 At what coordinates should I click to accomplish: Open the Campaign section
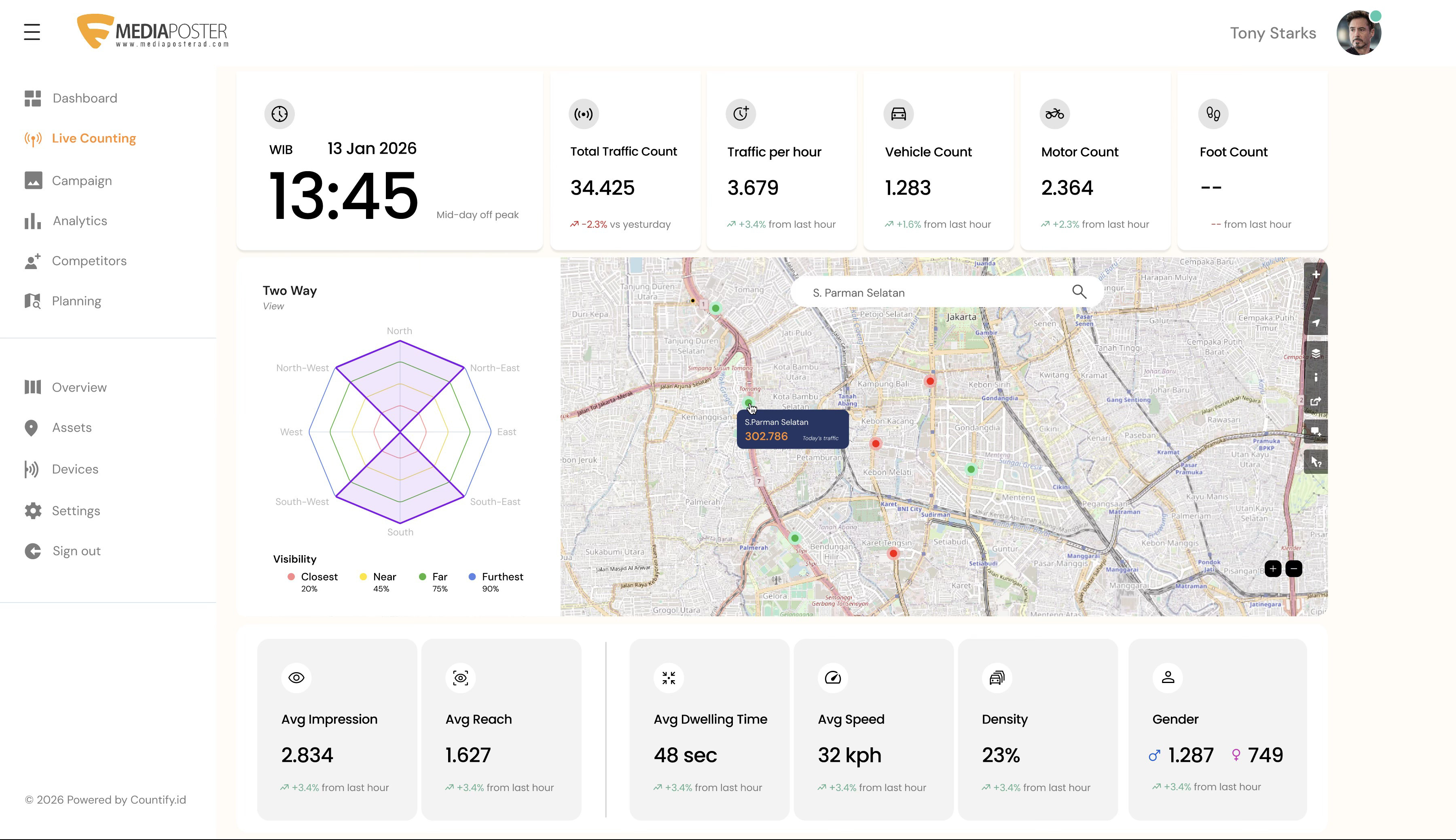point(82,180)
